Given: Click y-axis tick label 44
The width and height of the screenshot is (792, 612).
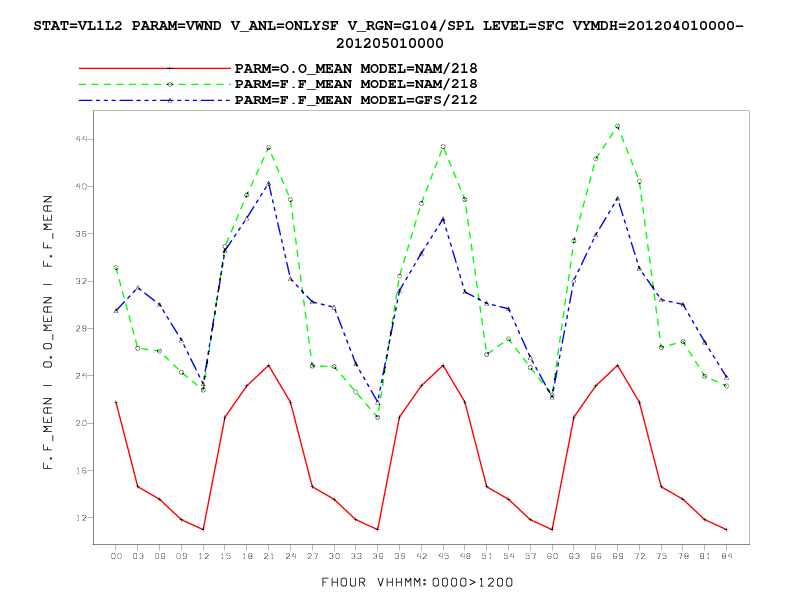Looking at the screenshot, I should pyautogui.click(x=81, y=139).
